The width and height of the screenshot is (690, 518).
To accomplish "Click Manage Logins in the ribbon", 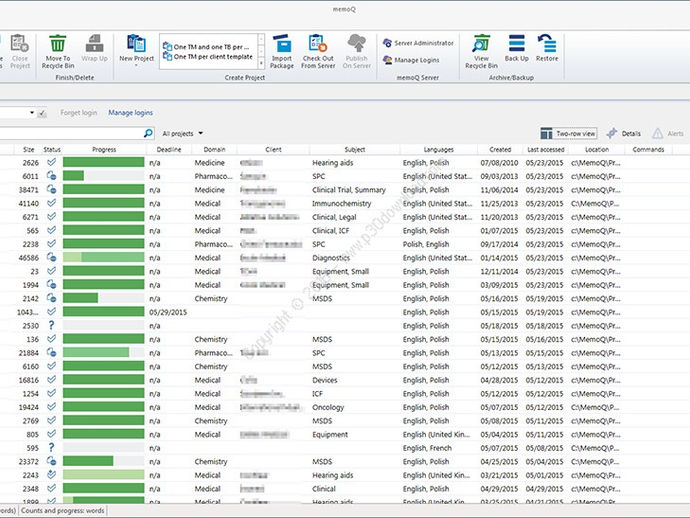I will pos(411,60).
